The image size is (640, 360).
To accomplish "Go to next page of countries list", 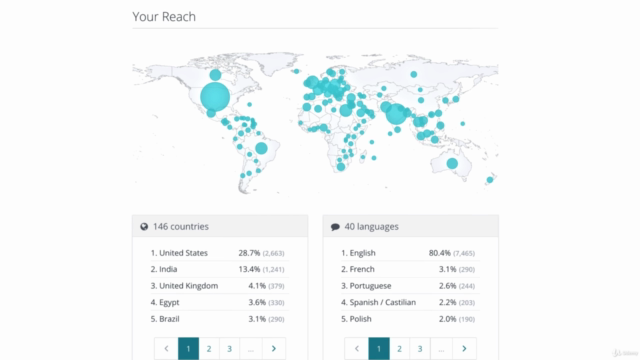I will [274, 349].
